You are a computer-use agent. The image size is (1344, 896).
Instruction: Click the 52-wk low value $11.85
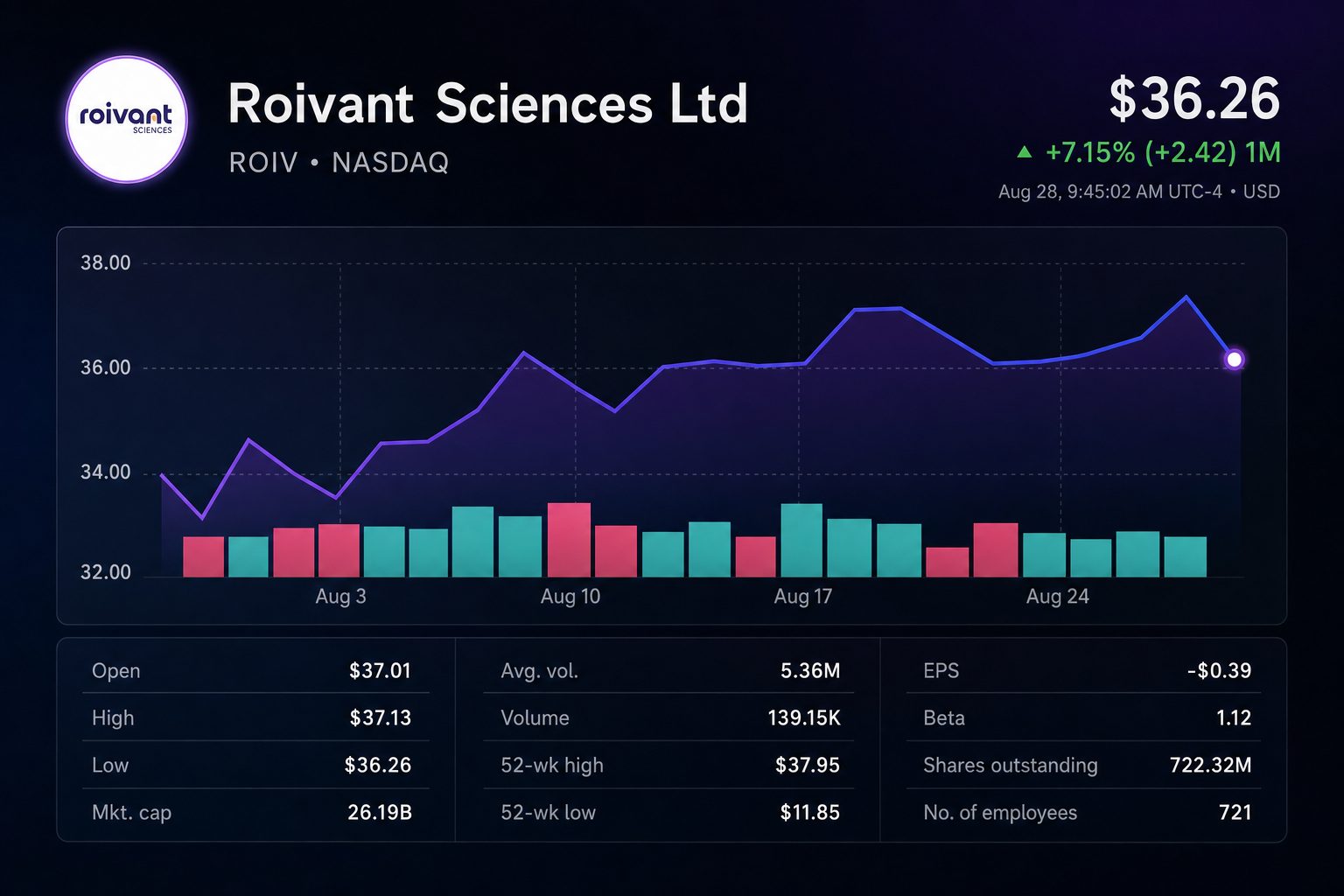click(810, 813)
